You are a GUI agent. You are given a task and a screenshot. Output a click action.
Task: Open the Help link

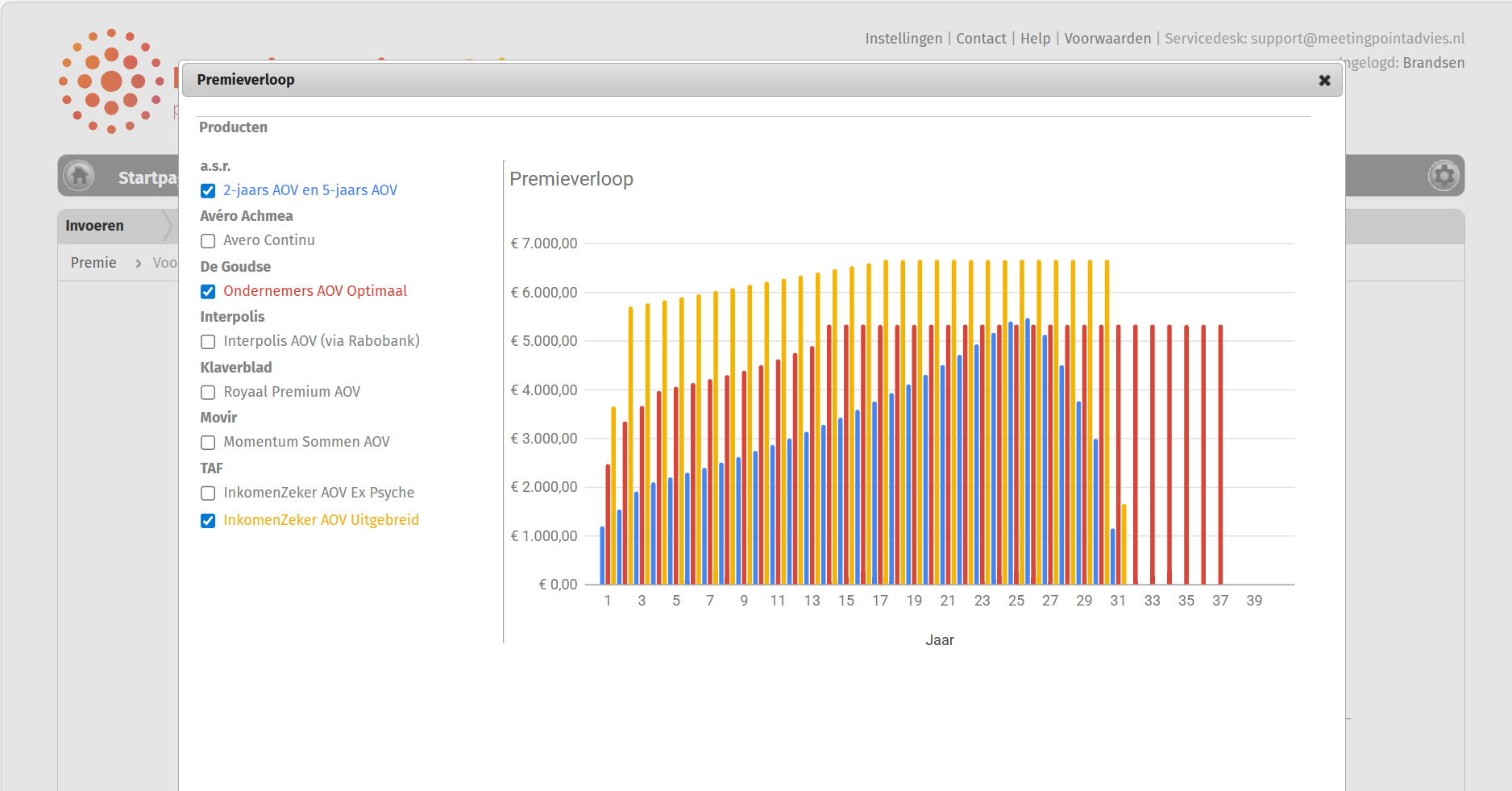(x=1036, y=39)
